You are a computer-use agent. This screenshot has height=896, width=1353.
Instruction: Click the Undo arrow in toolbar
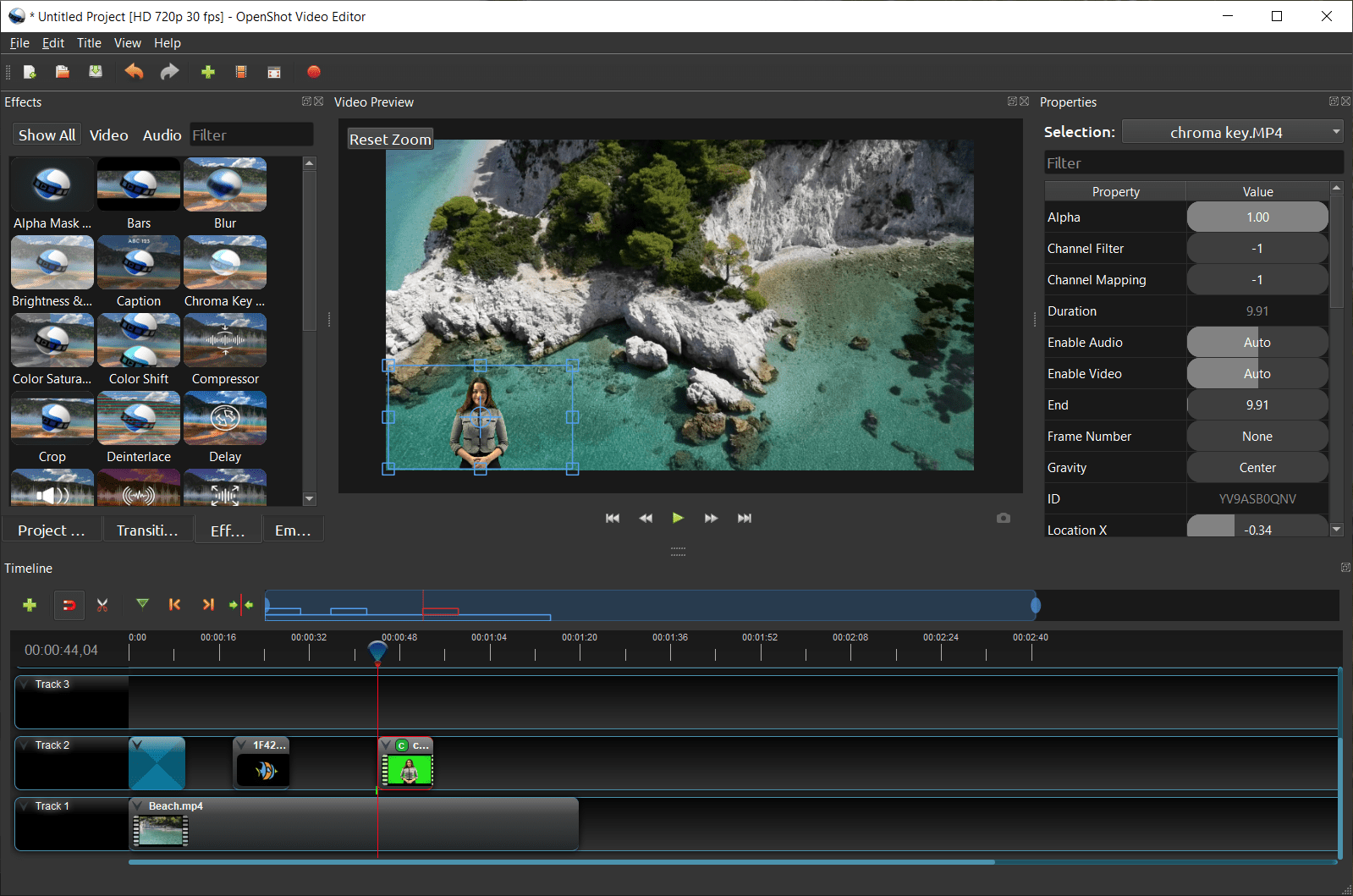pos(134,72)
